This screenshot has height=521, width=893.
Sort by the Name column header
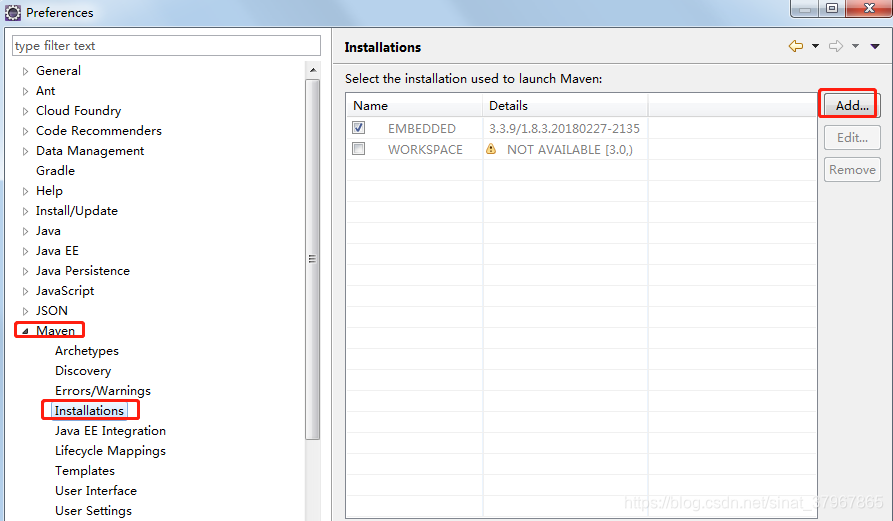[x=414, y=105]
